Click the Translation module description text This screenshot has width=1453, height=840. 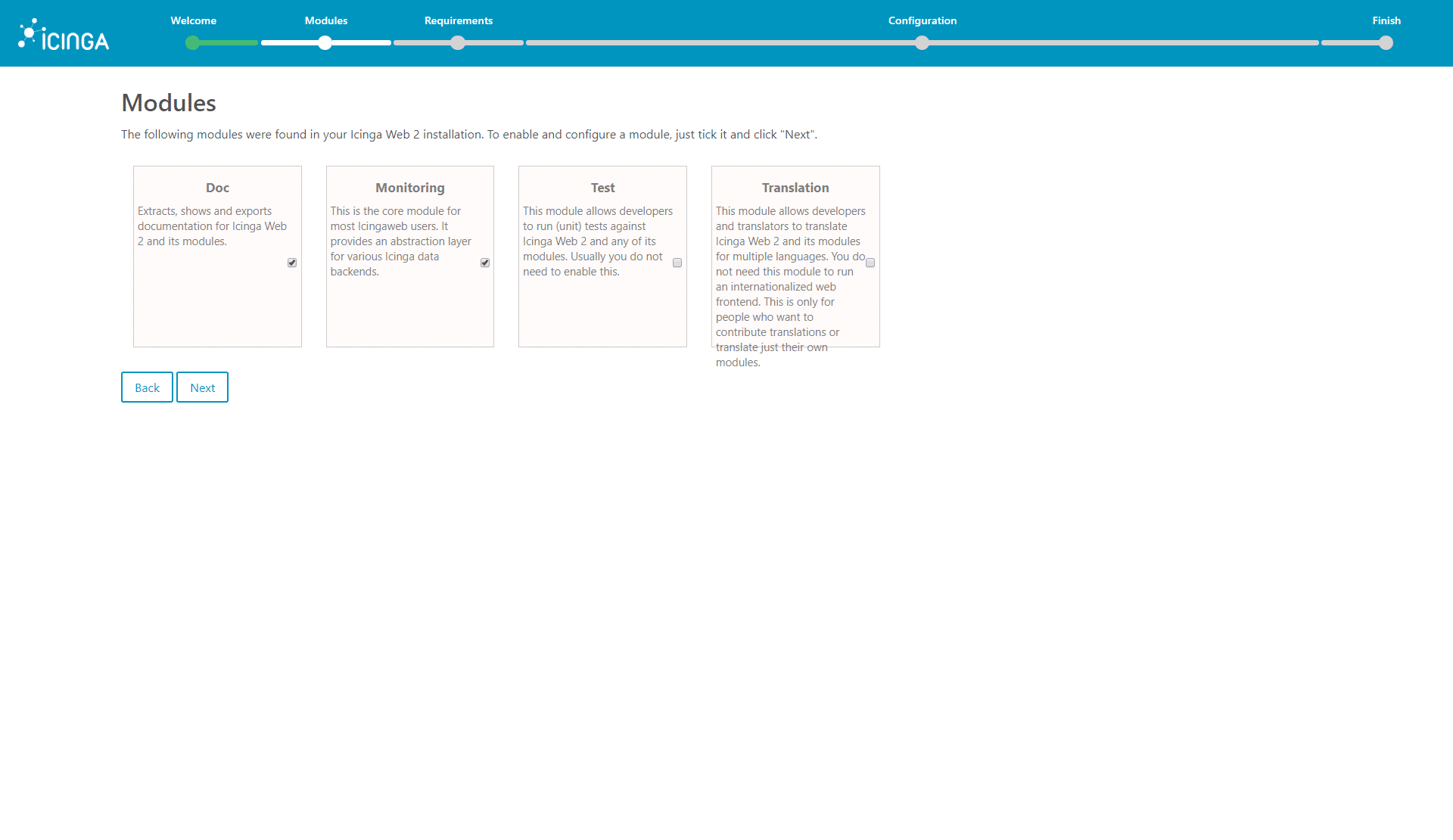pyautogui.click(x=791, y=287)
